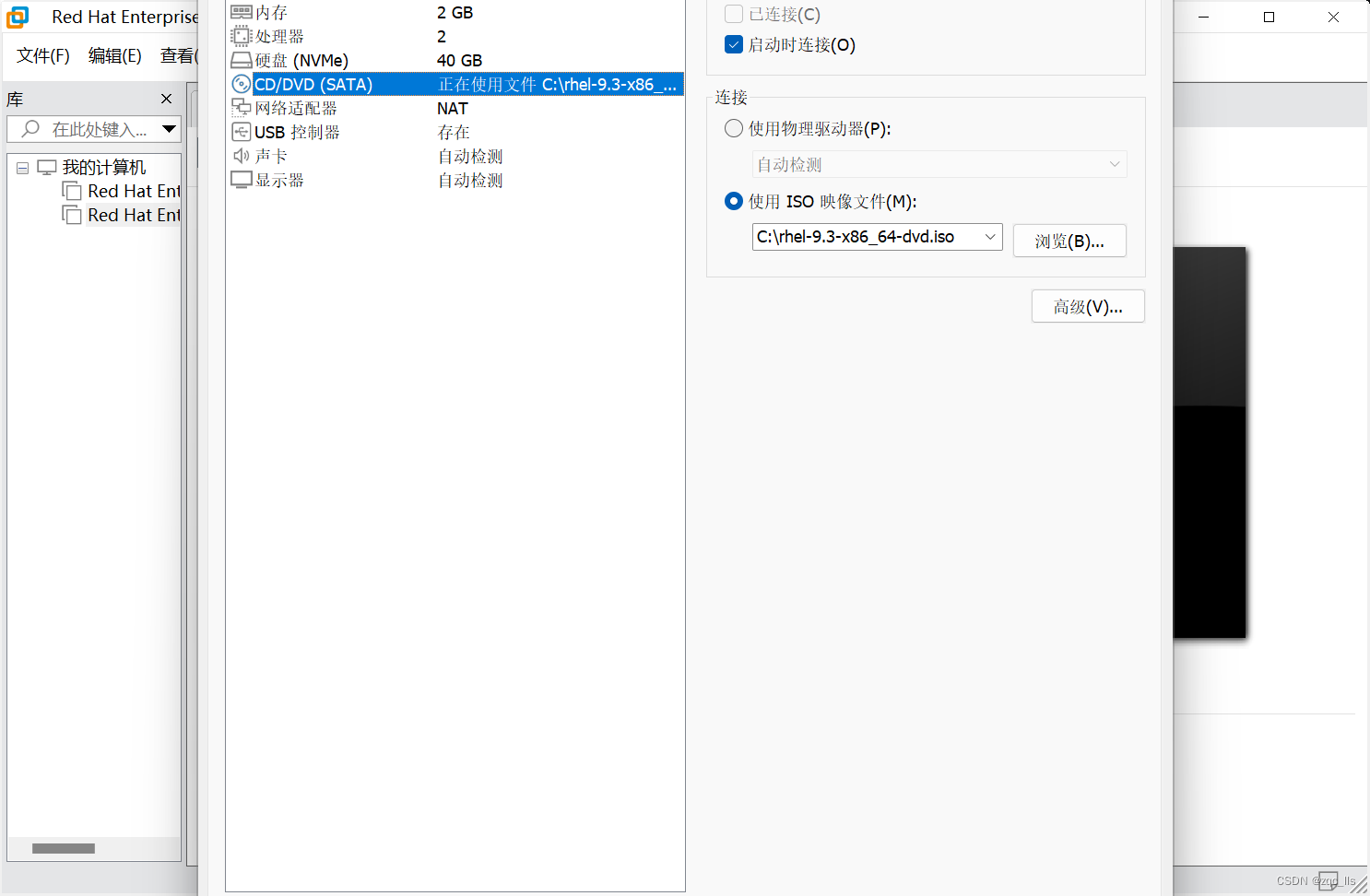Select the first Red Hat Ent tree entry
The width and height of the screenshot is (1370, 896).
134,191
